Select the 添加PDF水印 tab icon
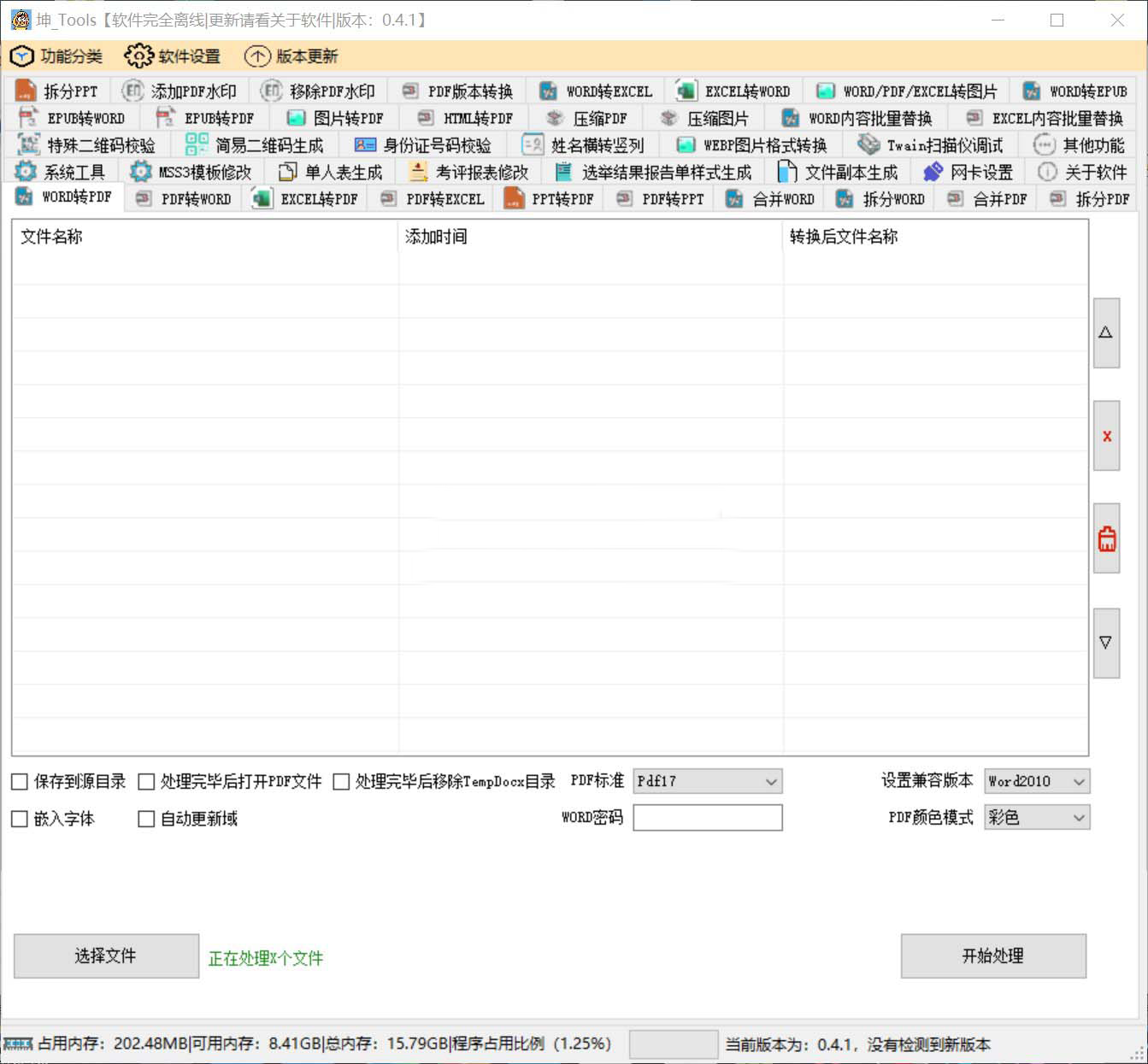 [132, 91]
